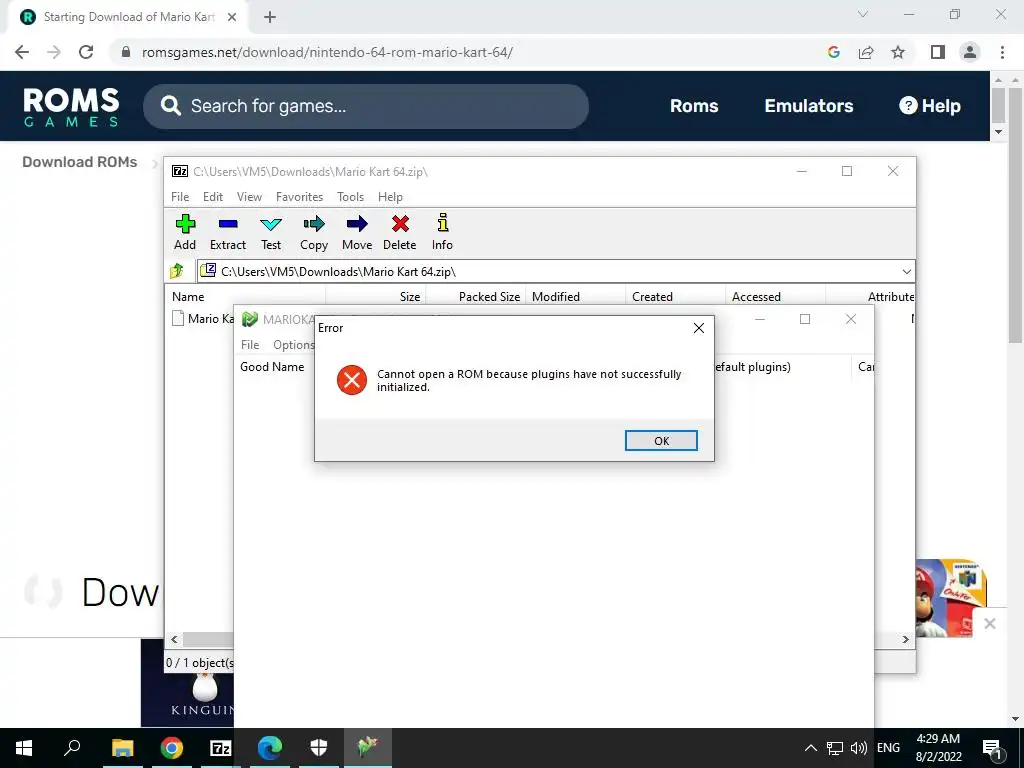Click the magnifier icon in site search
This screenshot has width=1024, height=768.
(170, 106)
